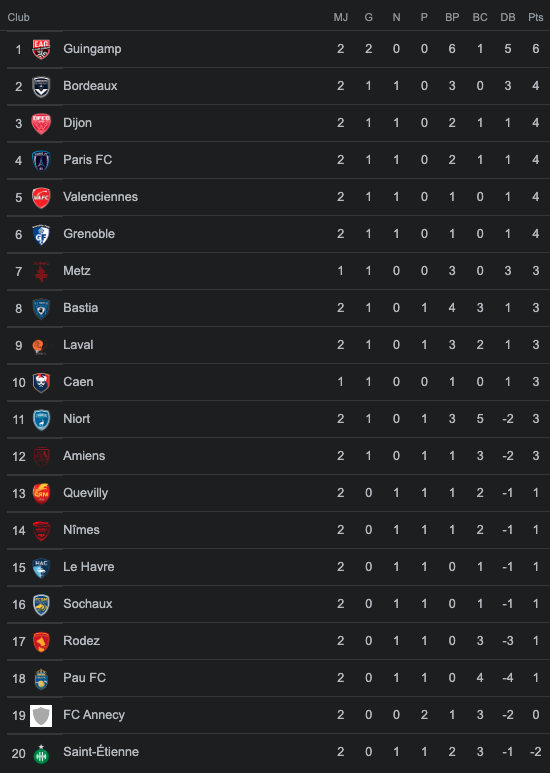Click the Bordeaux club logo
This screenshot has height=773, width=550.
(x=41, y=86)
